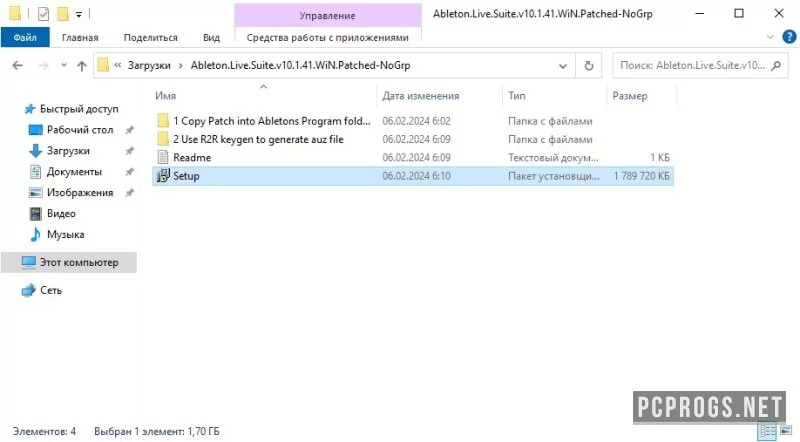800x442 pixels.
Task: Click the Текстовый докум... type cell
Action: coord(553,158)
